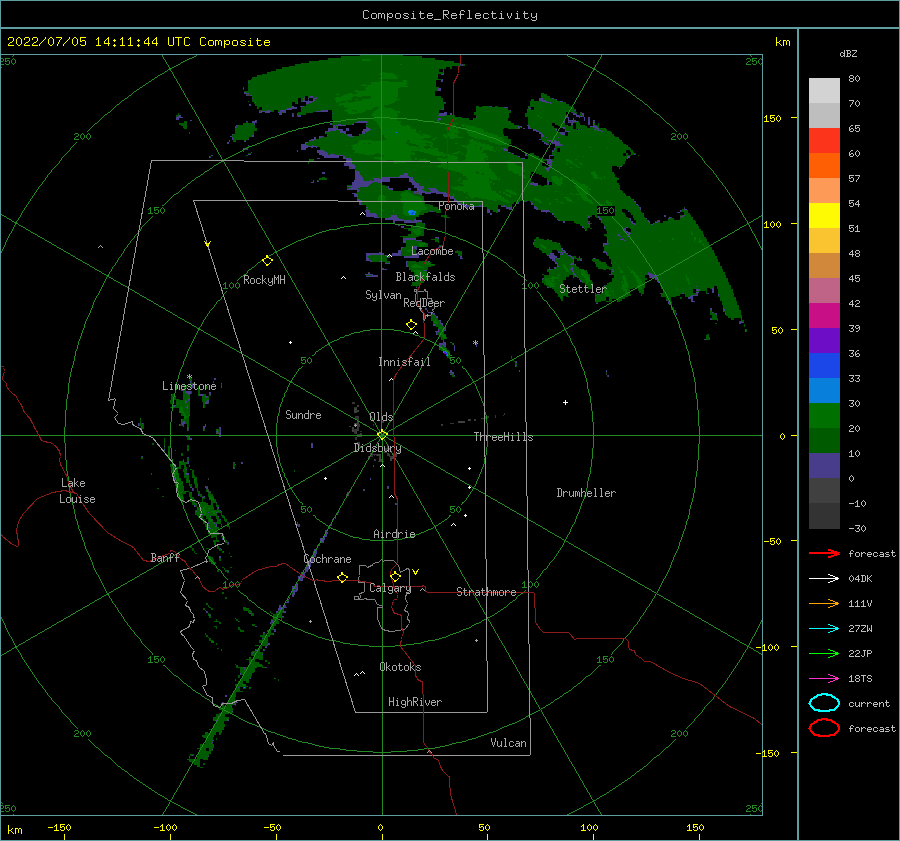Select the 51 dBZ yellow color swatch
This screenshot has width=900, height=841.
824,215
